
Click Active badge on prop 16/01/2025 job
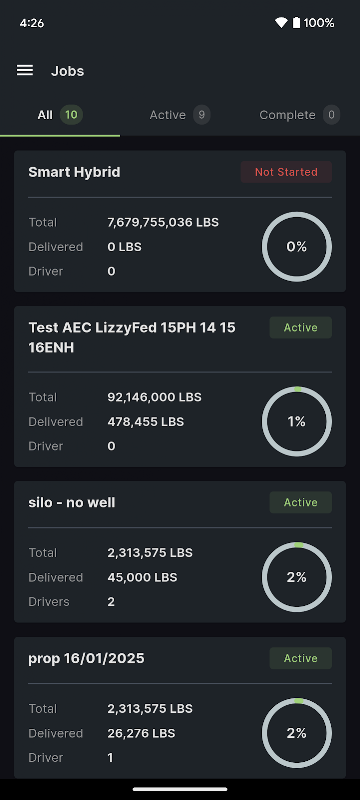(301, 658)
